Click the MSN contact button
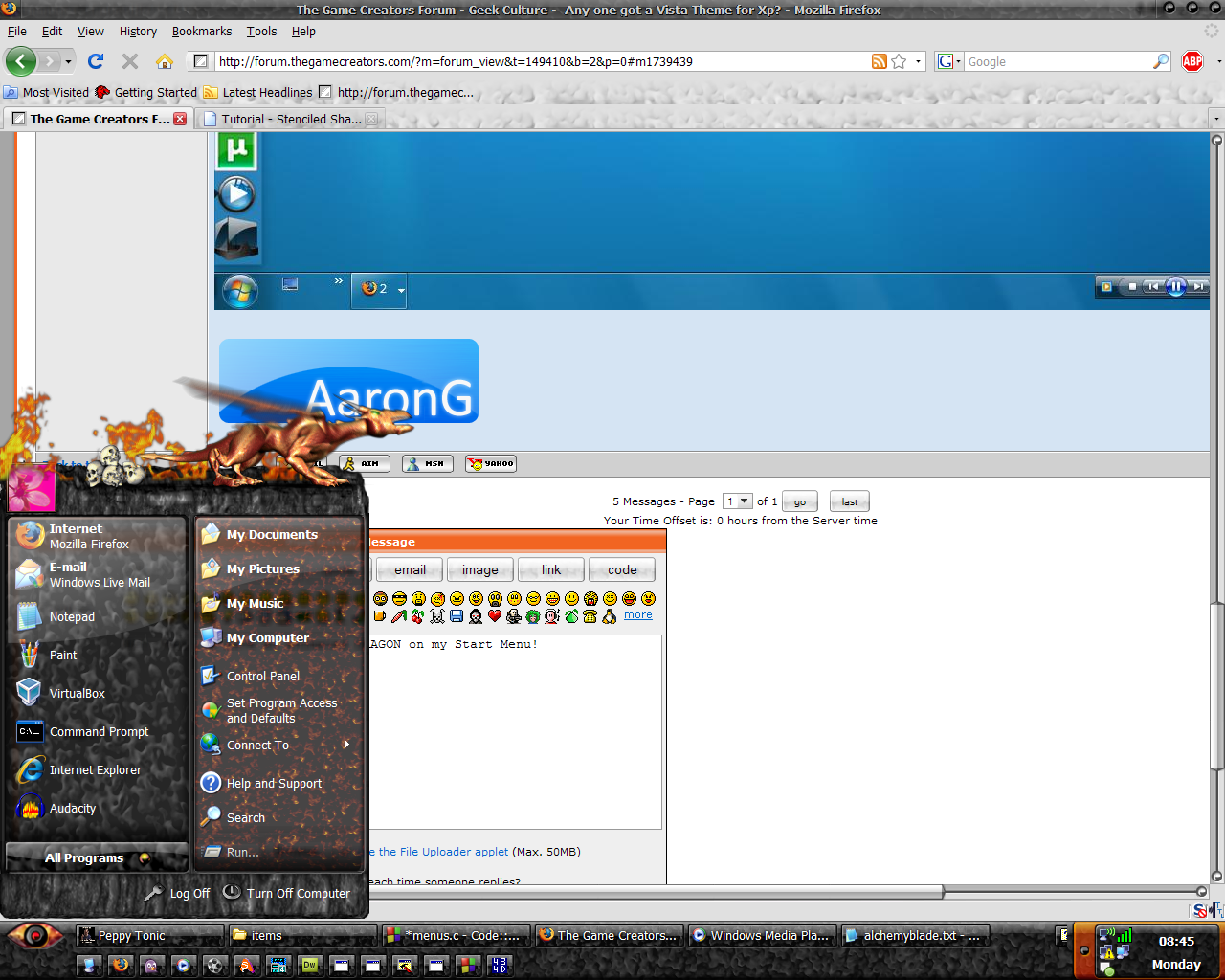This screenshot has height=980, width=1225. [428, 463]
